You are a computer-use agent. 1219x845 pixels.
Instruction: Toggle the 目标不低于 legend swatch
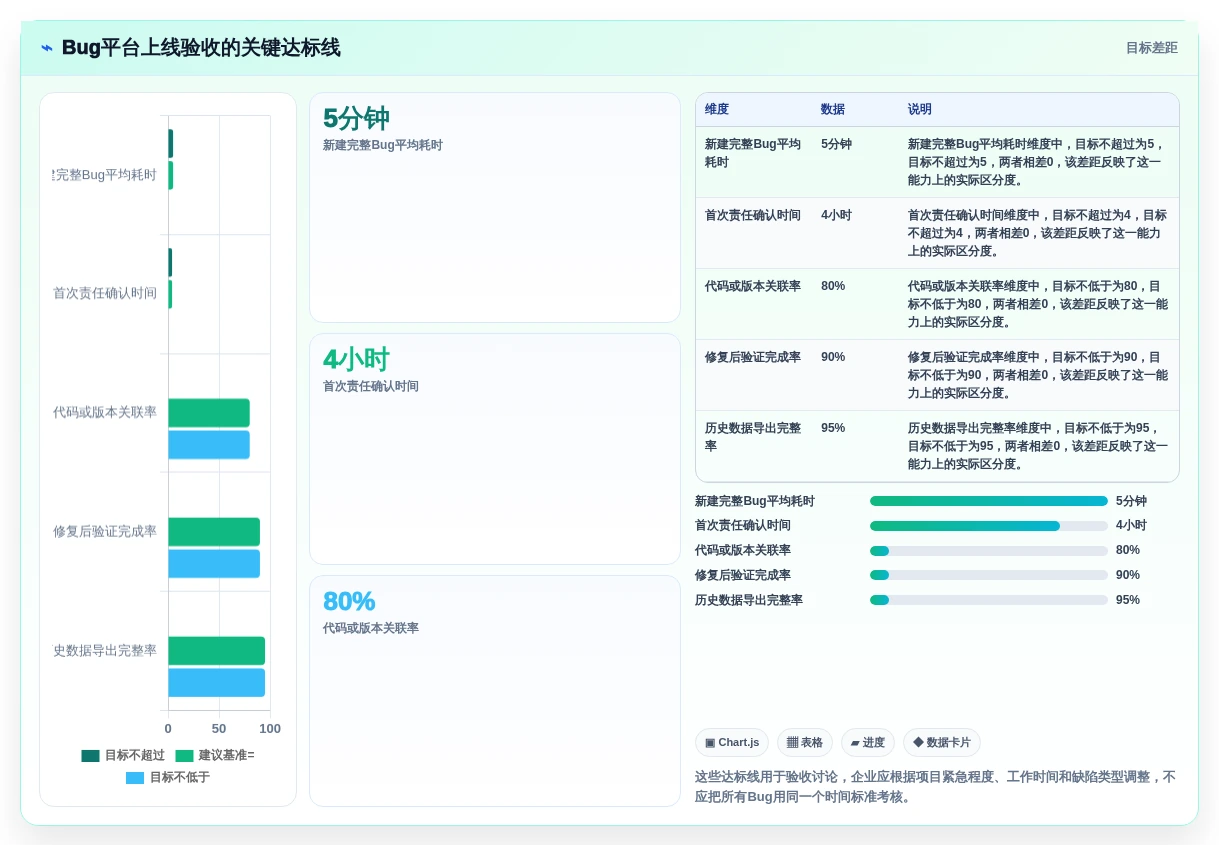135,778
